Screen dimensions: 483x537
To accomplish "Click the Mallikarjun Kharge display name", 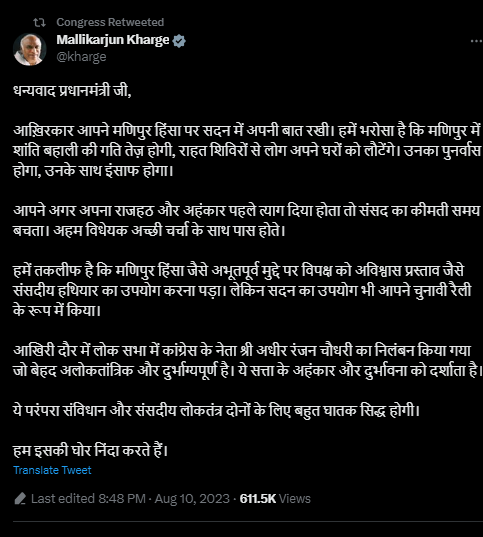I will coord(113,40).
